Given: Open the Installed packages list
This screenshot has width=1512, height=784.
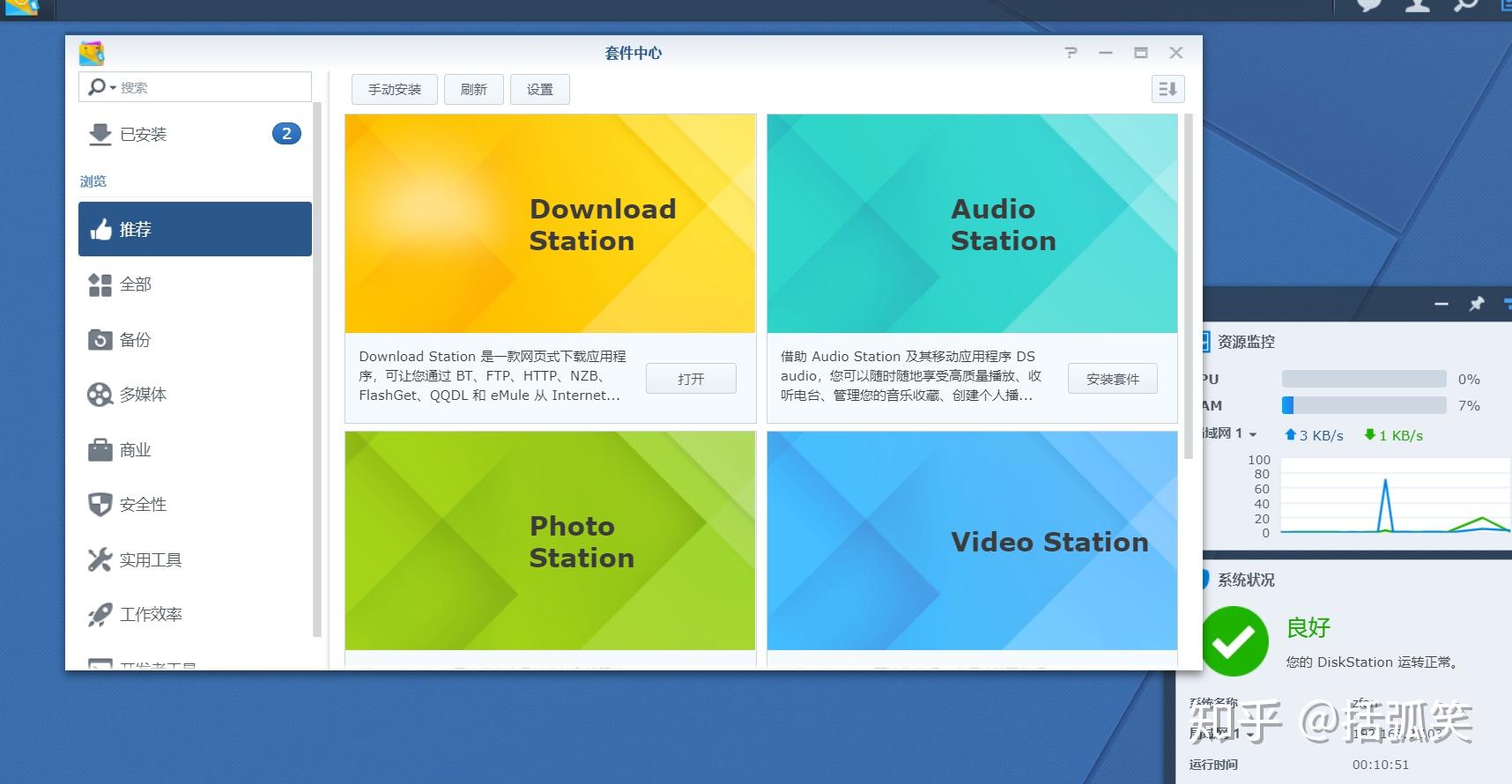Looking at the screenshot, I should tap(195, 134).
